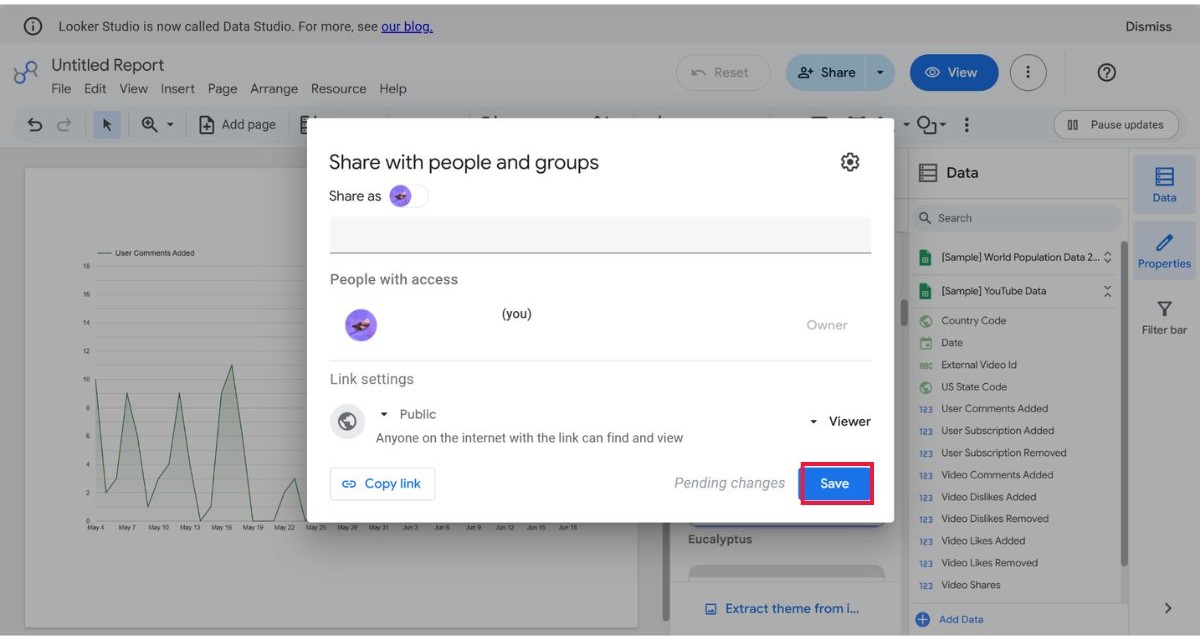Follow the 'our blog' link

click(407, 26)
